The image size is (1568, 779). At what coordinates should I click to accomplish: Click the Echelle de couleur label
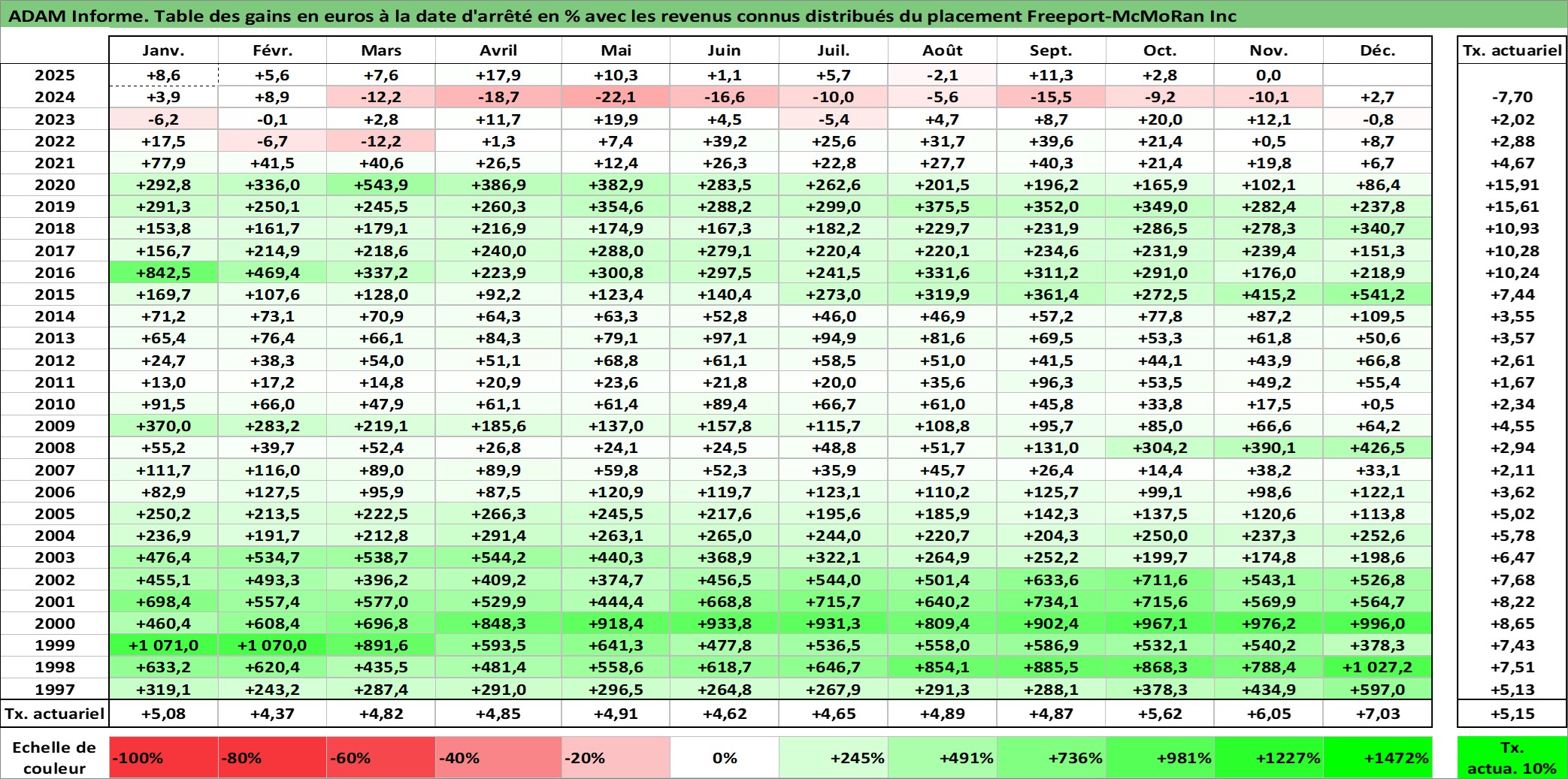tap(55, 757)
